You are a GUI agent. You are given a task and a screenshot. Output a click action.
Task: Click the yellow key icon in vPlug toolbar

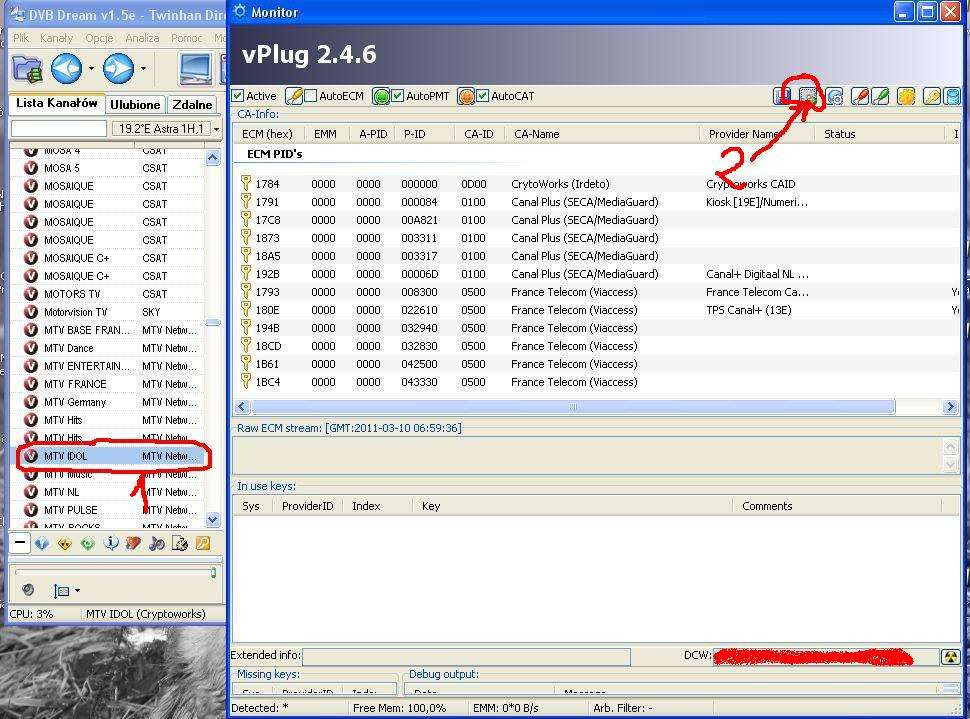tap(932, 96)
